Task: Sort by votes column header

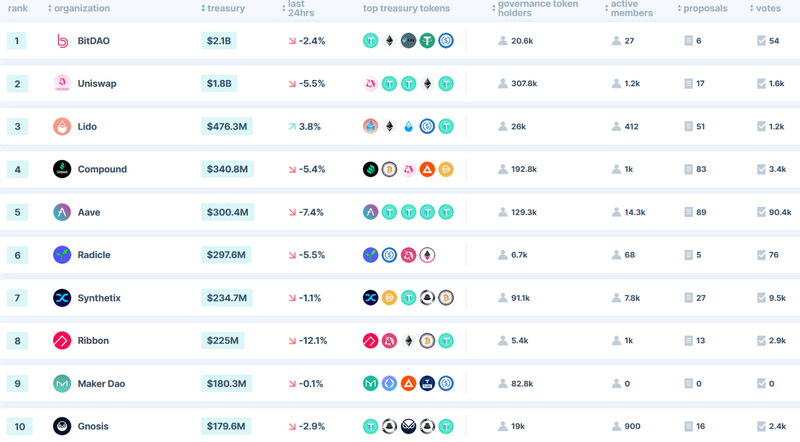Action: [x=765, y=8]
